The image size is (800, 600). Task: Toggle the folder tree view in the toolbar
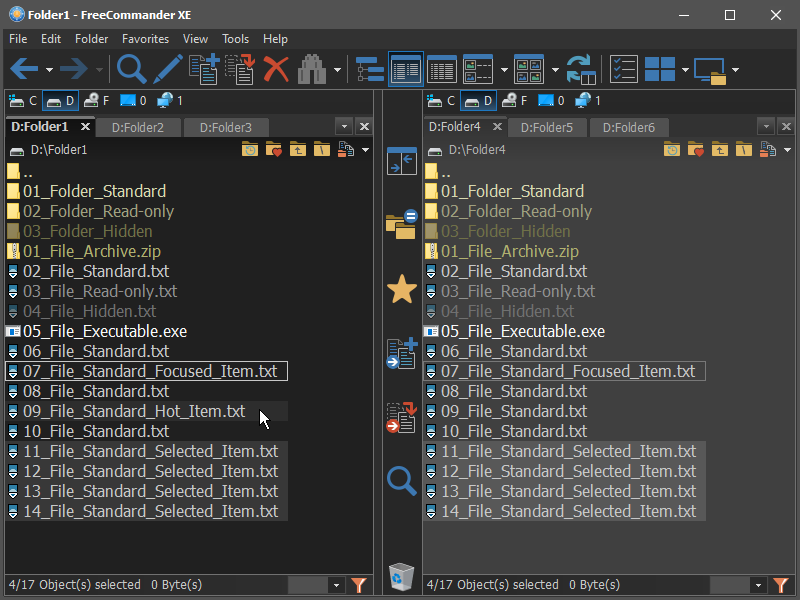[369, 69]
